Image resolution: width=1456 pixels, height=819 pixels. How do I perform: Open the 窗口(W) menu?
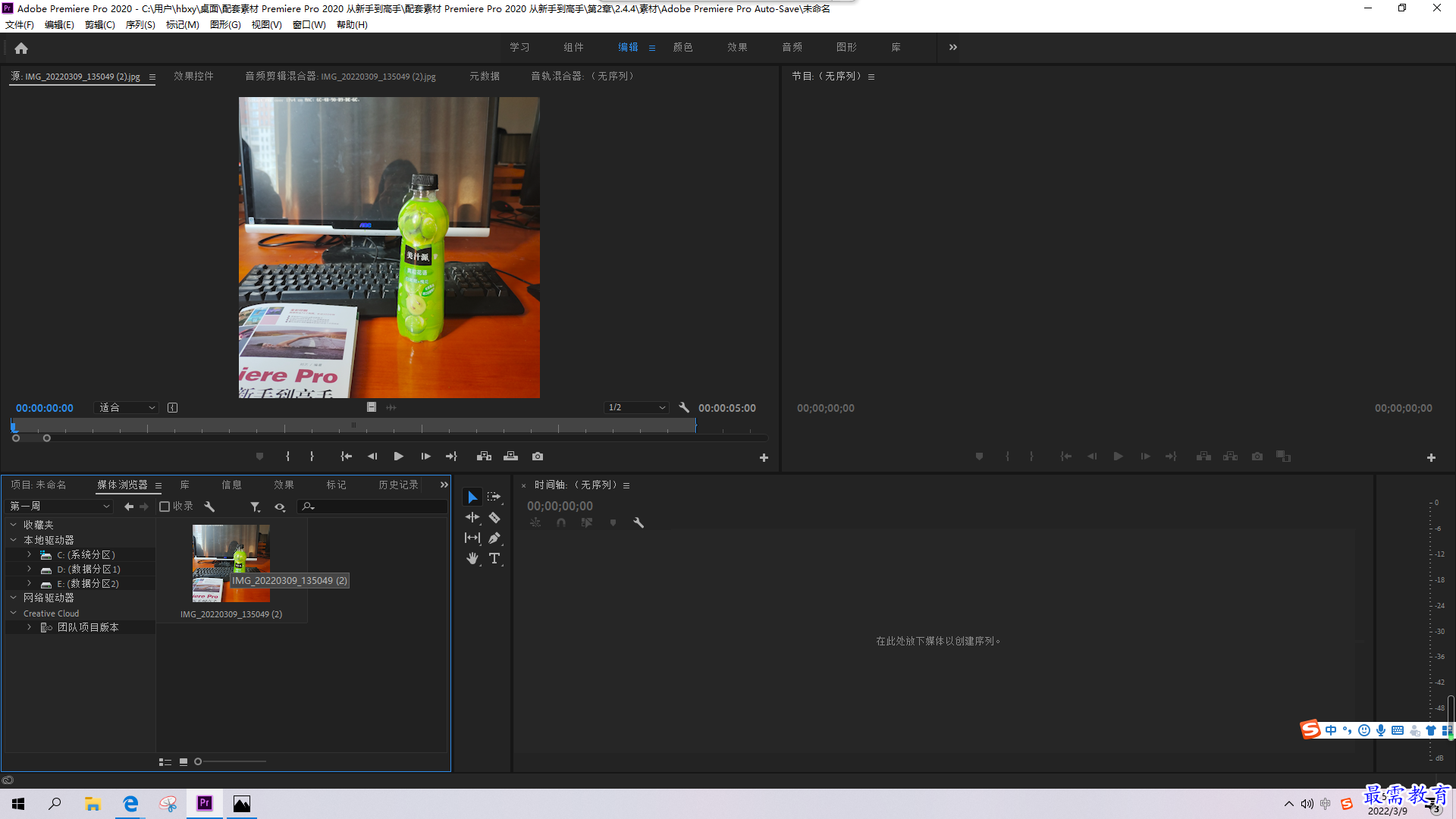(309, 25)
